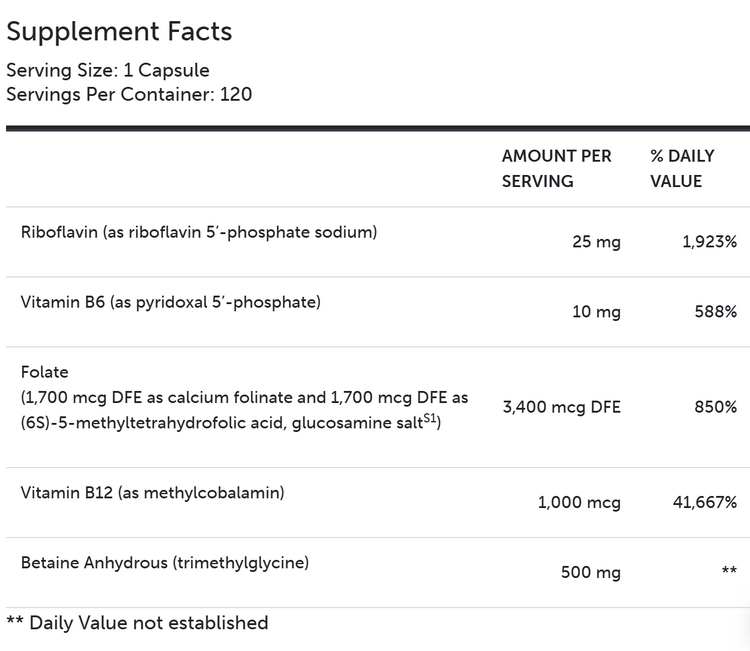This screenshot has height=651, width=750.
Task: Click the Supplement Facts heading
Action: 119,31
